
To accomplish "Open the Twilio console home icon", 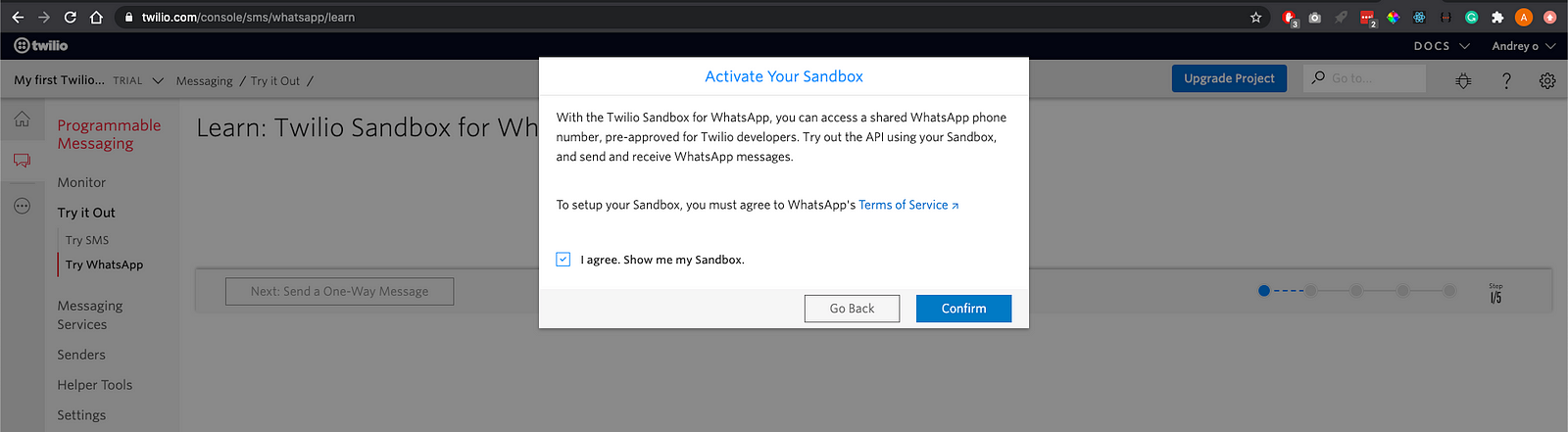I will click(x=22, y=120).
